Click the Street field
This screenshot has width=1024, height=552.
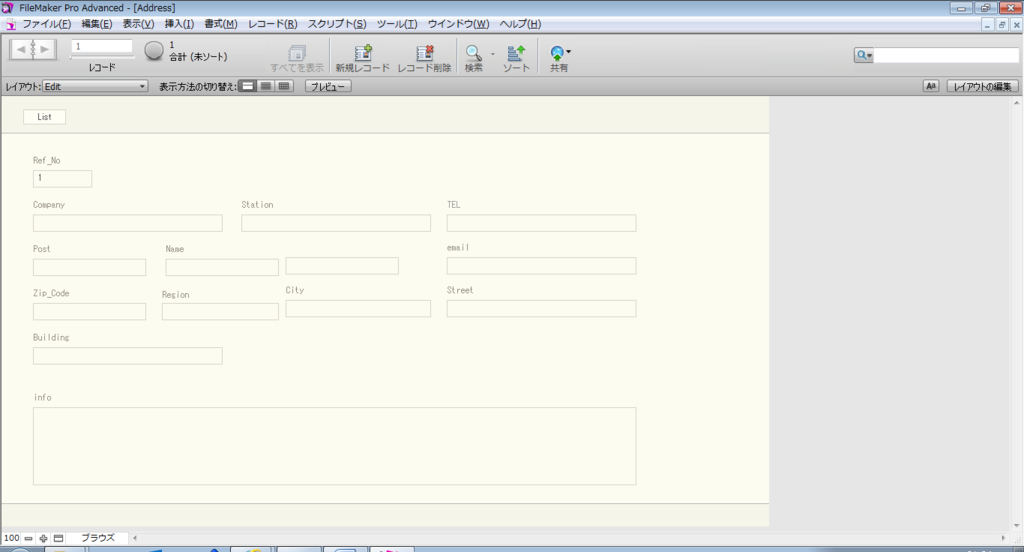click(x=541, y=308)
